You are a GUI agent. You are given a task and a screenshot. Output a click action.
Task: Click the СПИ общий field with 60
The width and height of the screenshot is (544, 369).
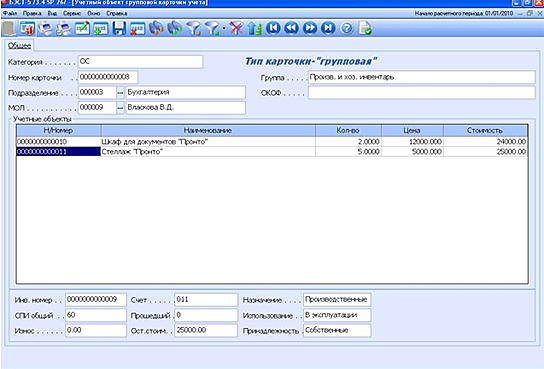[96, 315]
